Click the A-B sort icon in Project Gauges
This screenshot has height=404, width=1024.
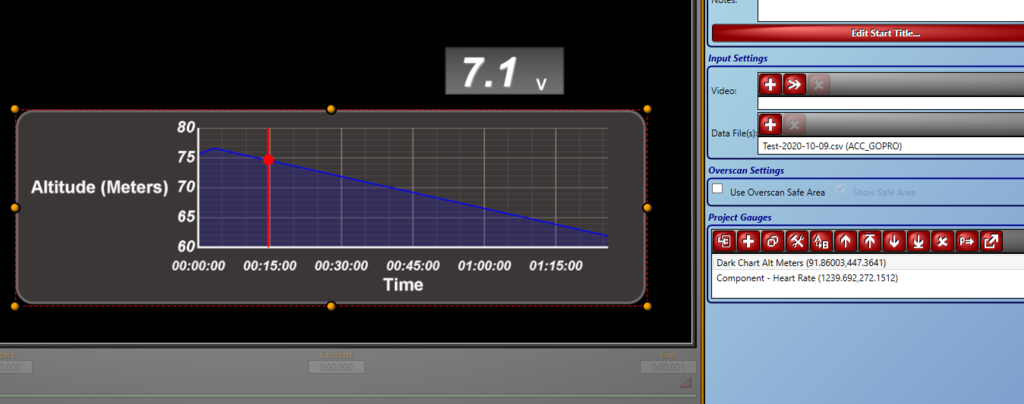(820, 241)
